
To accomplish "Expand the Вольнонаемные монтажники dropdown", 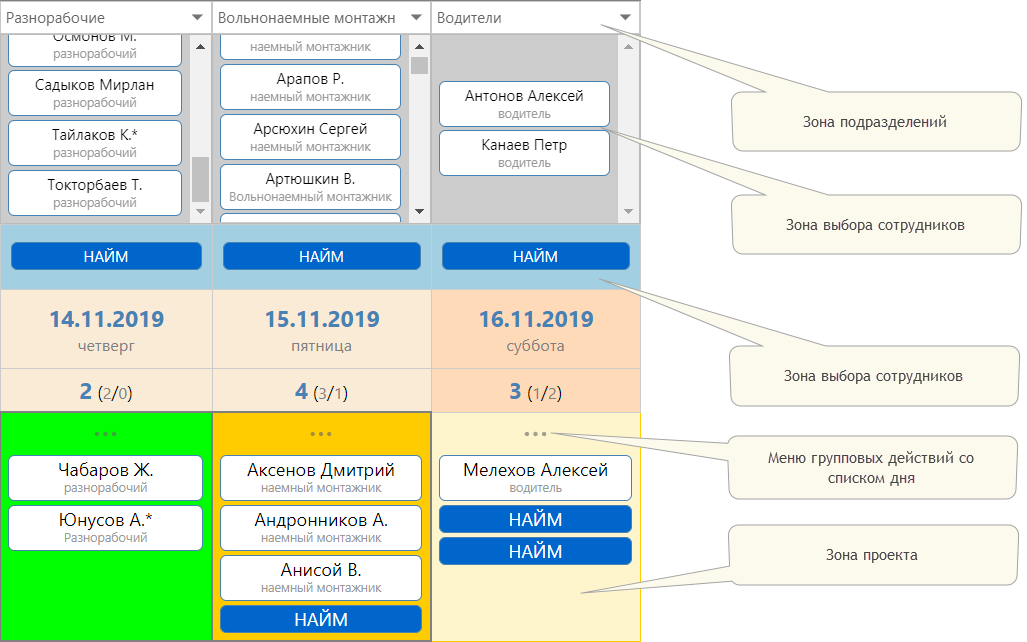I will (415, 18).
